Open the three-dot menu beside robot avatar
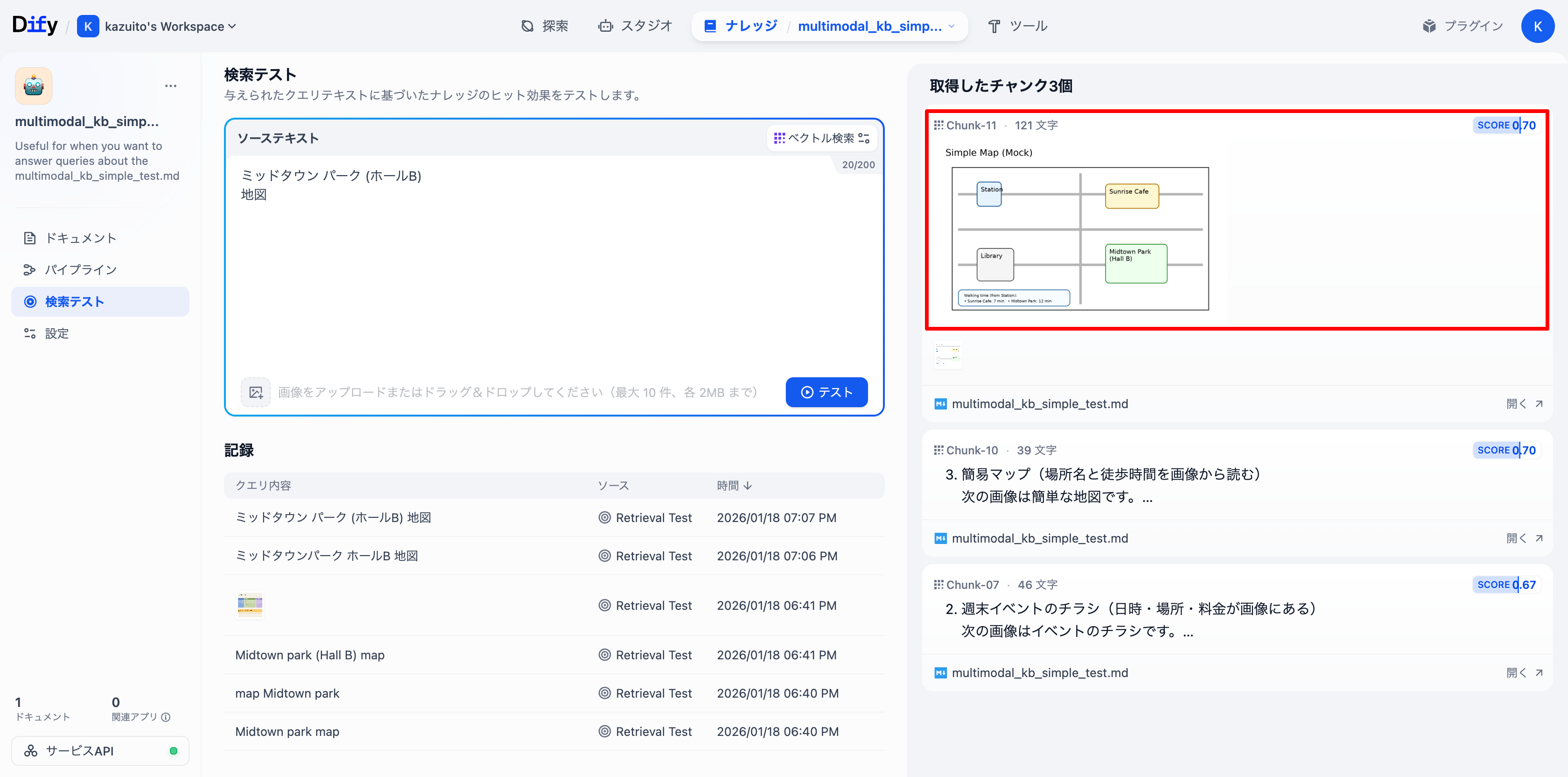This screenshot has height=777, width=1568. click(x=170, y=86)
